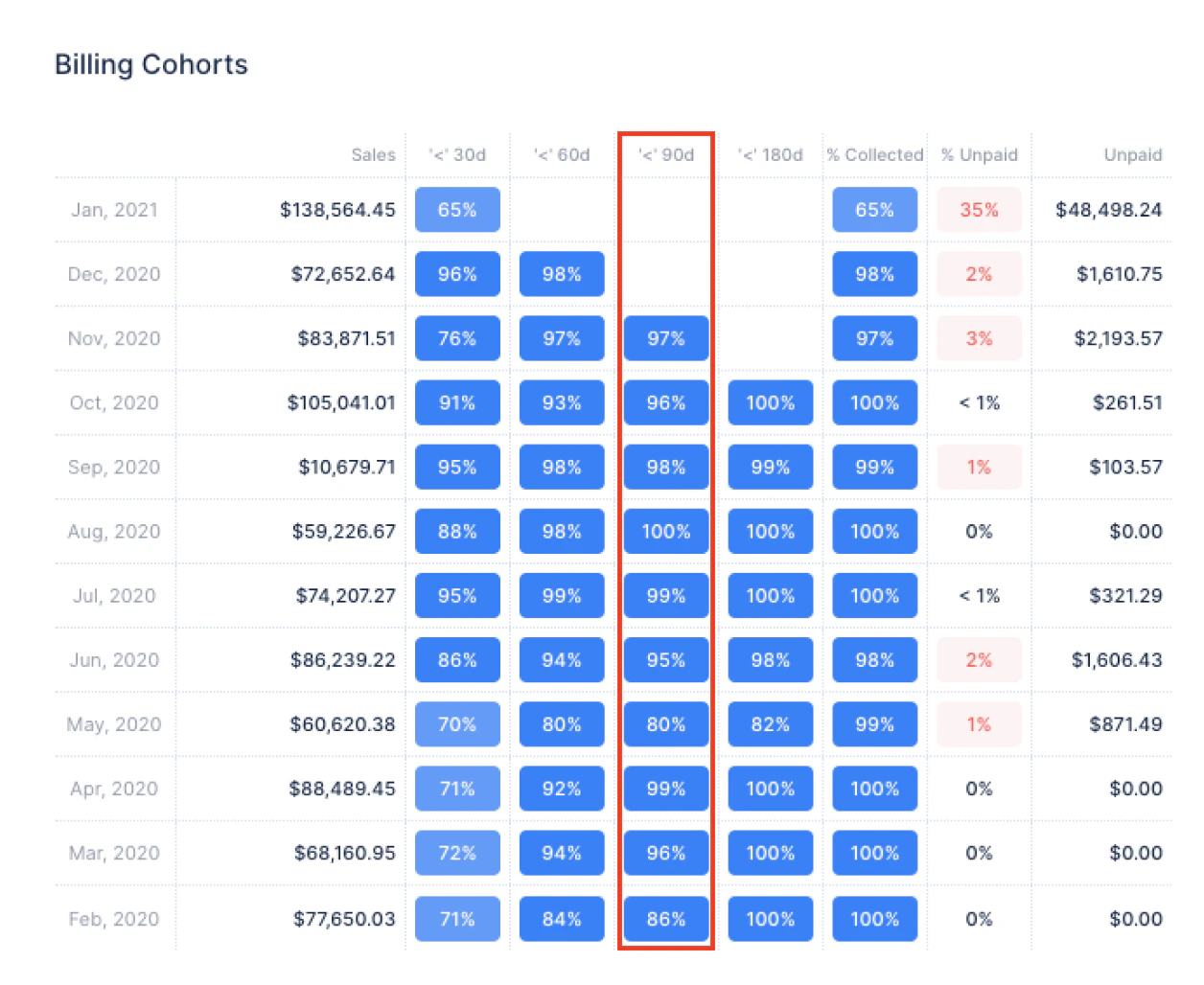Click the 76% cell for Nov, 2020
This screenshot has width=1204, height=985.
coord(457,338)
